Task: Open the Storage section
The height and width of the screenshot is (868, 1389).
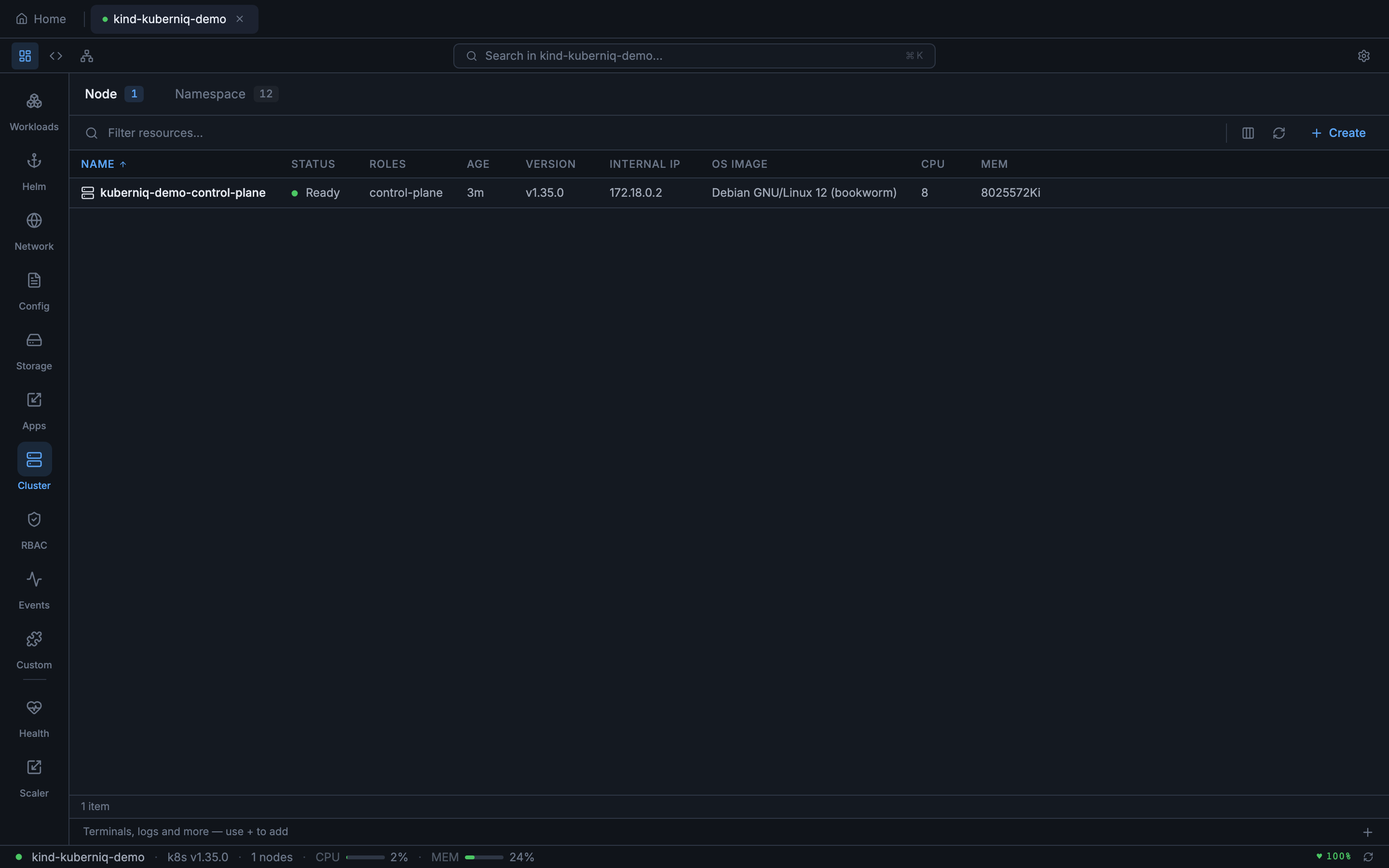Action: 34,350
